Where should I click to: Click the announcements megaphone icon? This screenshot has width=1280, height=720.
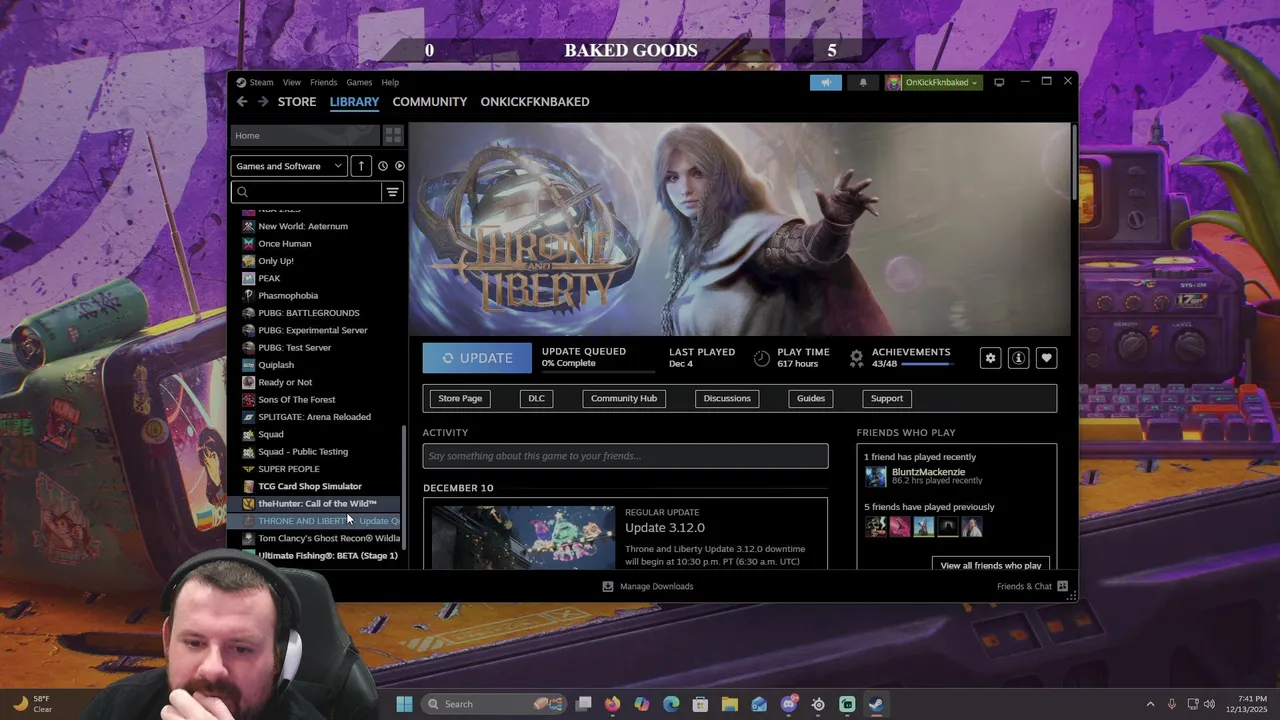826,82
